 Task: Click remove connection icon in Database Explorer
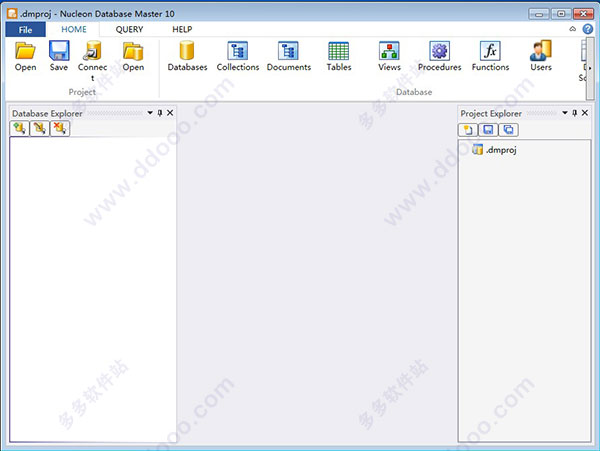tap(60, 129)
